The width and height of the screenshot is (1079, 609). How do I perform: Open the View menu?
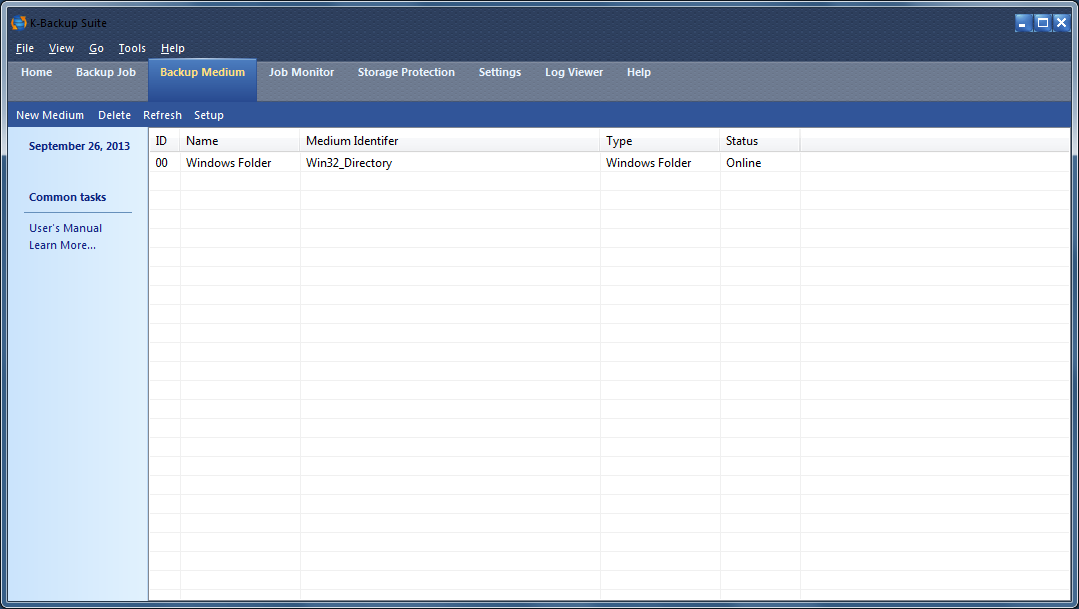tap(61, 48)
